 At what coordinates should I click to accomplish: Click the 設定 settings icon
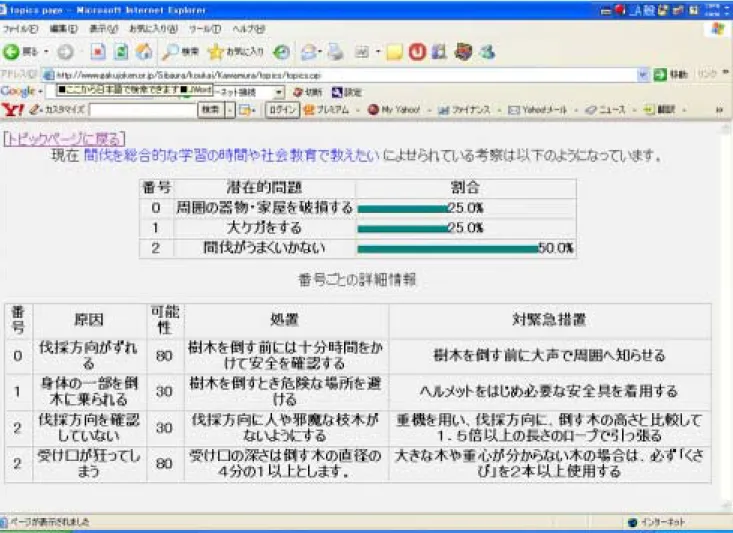[337, 92]
